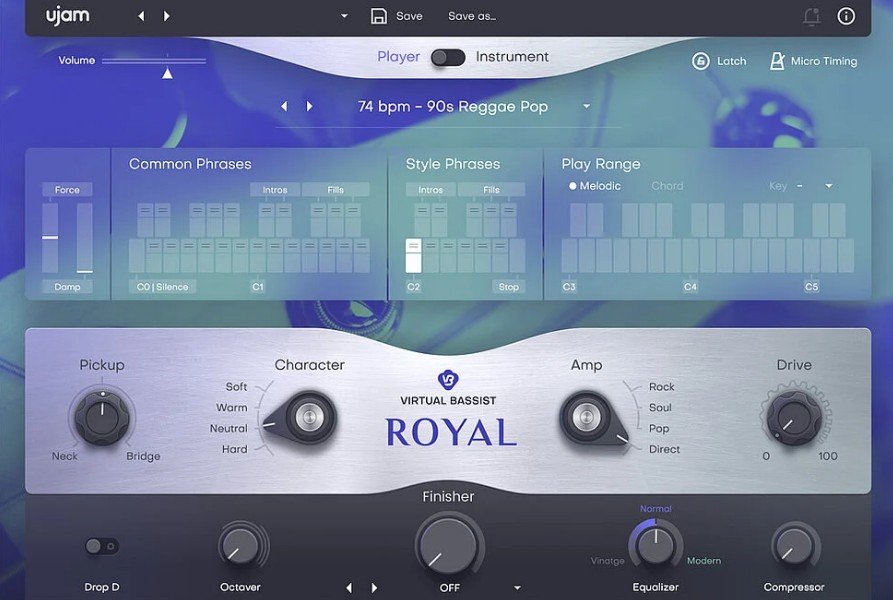Image resolution: width=893 pixels, height=600 pixels.
Task: Select Rock amp
Action: coord(661,387)
